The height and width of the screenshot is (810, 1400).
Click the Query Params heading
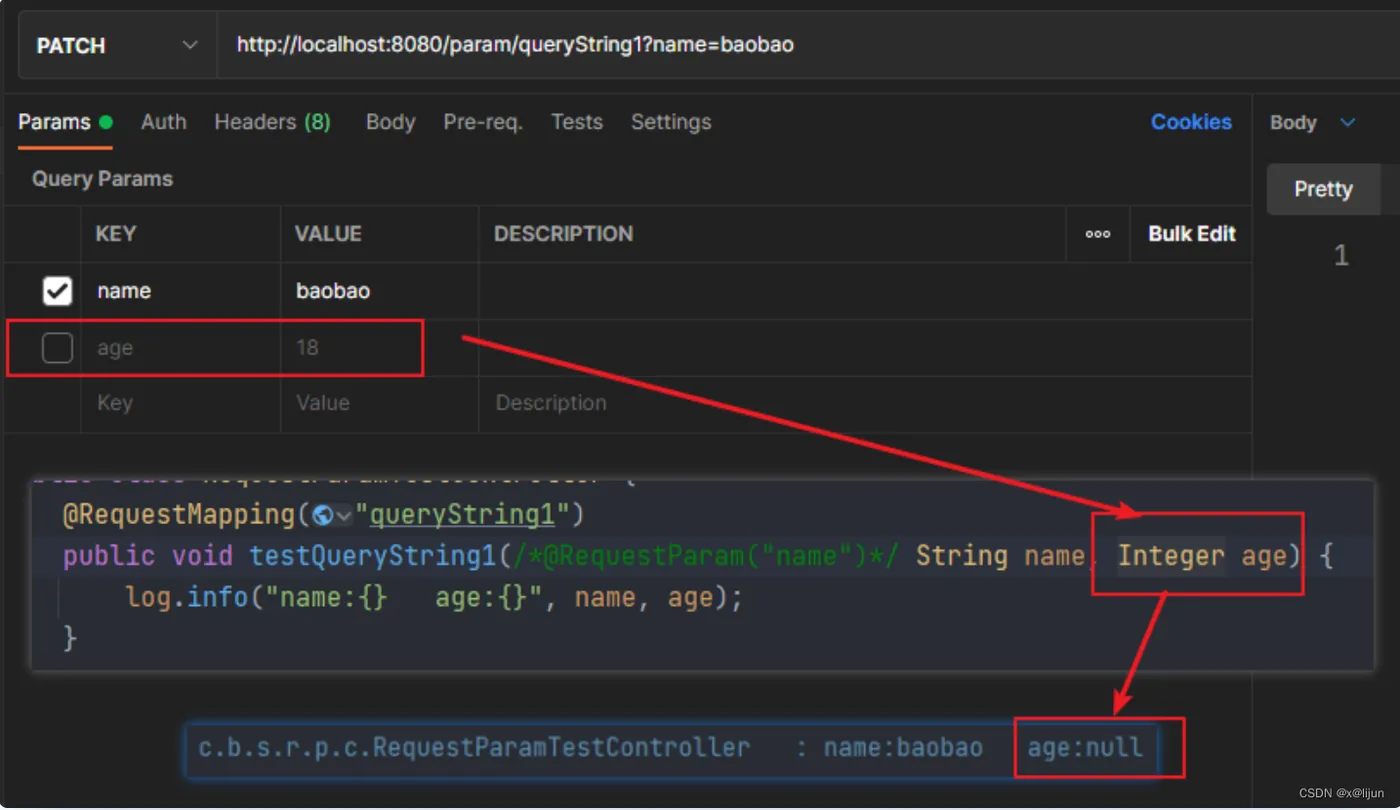coord(102,179)
